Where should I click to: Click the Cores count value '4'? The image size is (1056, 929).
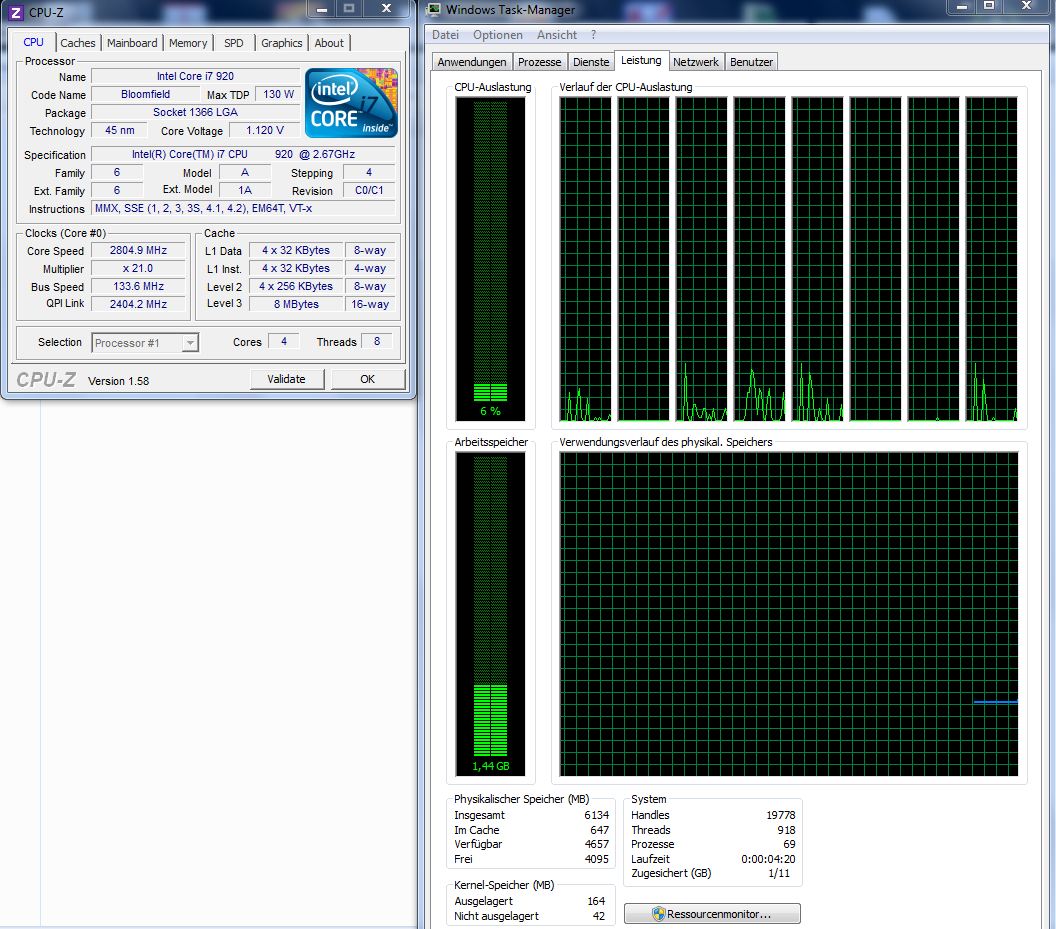point(284,342)
